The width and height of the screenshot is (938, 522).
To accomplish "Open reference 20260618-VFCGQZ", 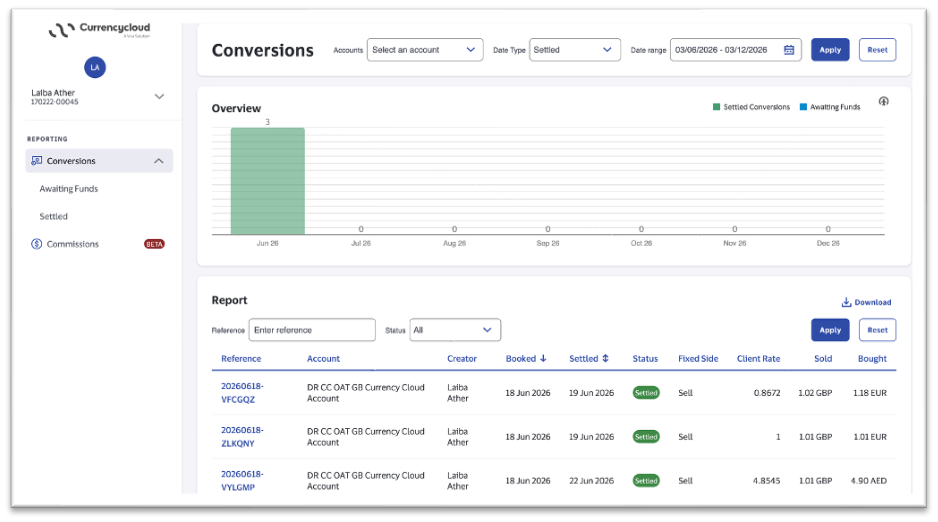I will click(242, 393).
